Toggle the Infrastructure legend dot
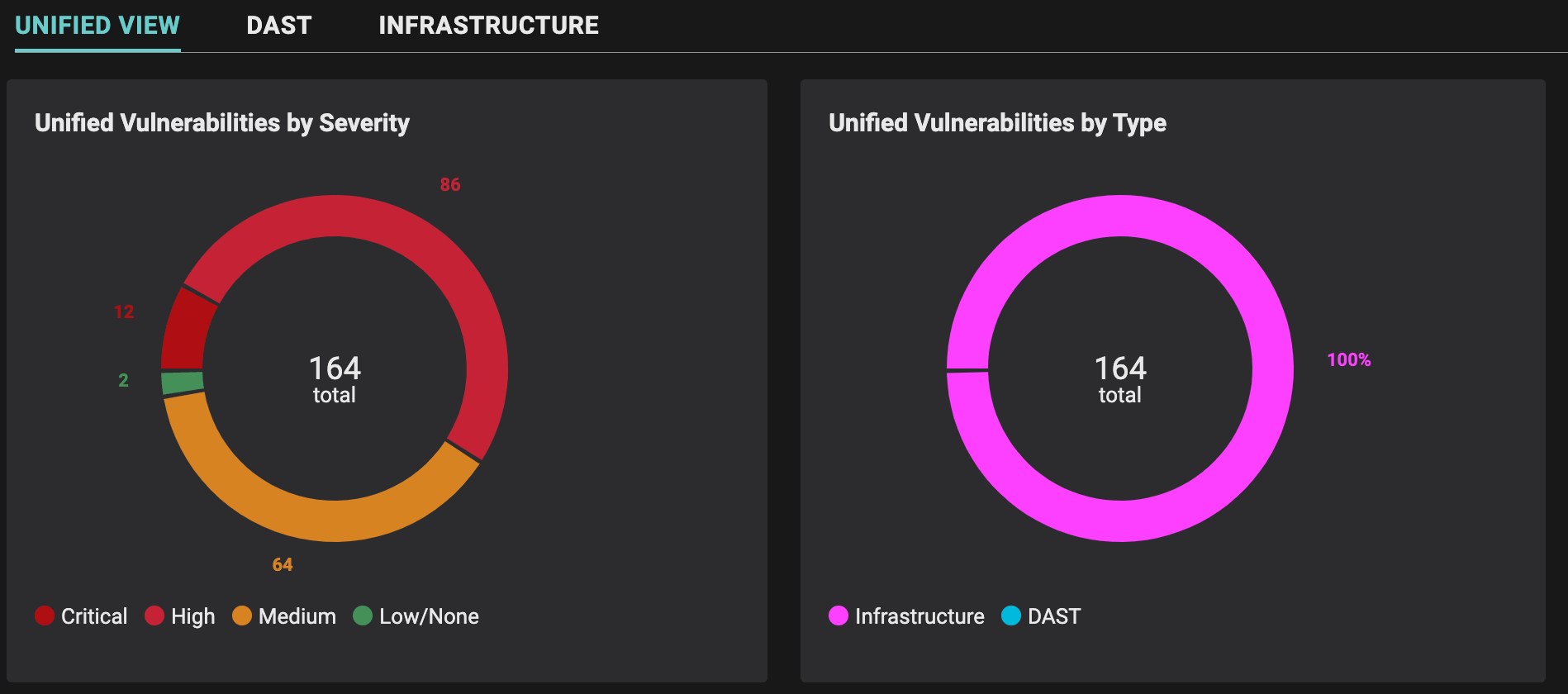 tap(839, 616)
